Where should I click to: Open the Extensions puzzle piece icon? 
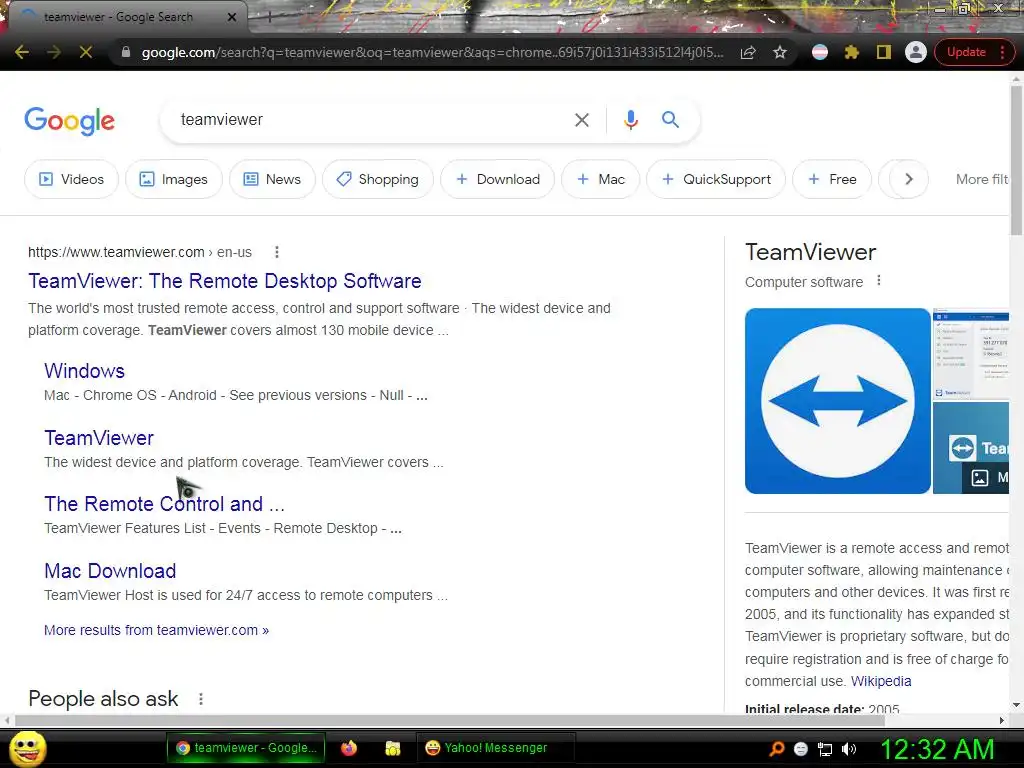click(852, 52)
